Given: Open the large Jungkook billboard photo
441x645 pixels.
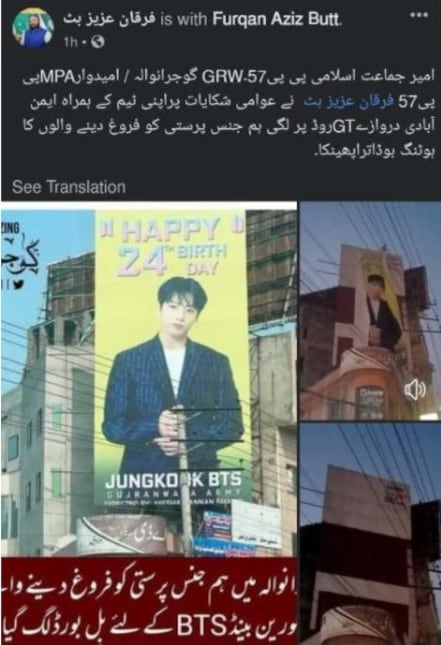Looking at the screenshot, I should coord(149,378).
